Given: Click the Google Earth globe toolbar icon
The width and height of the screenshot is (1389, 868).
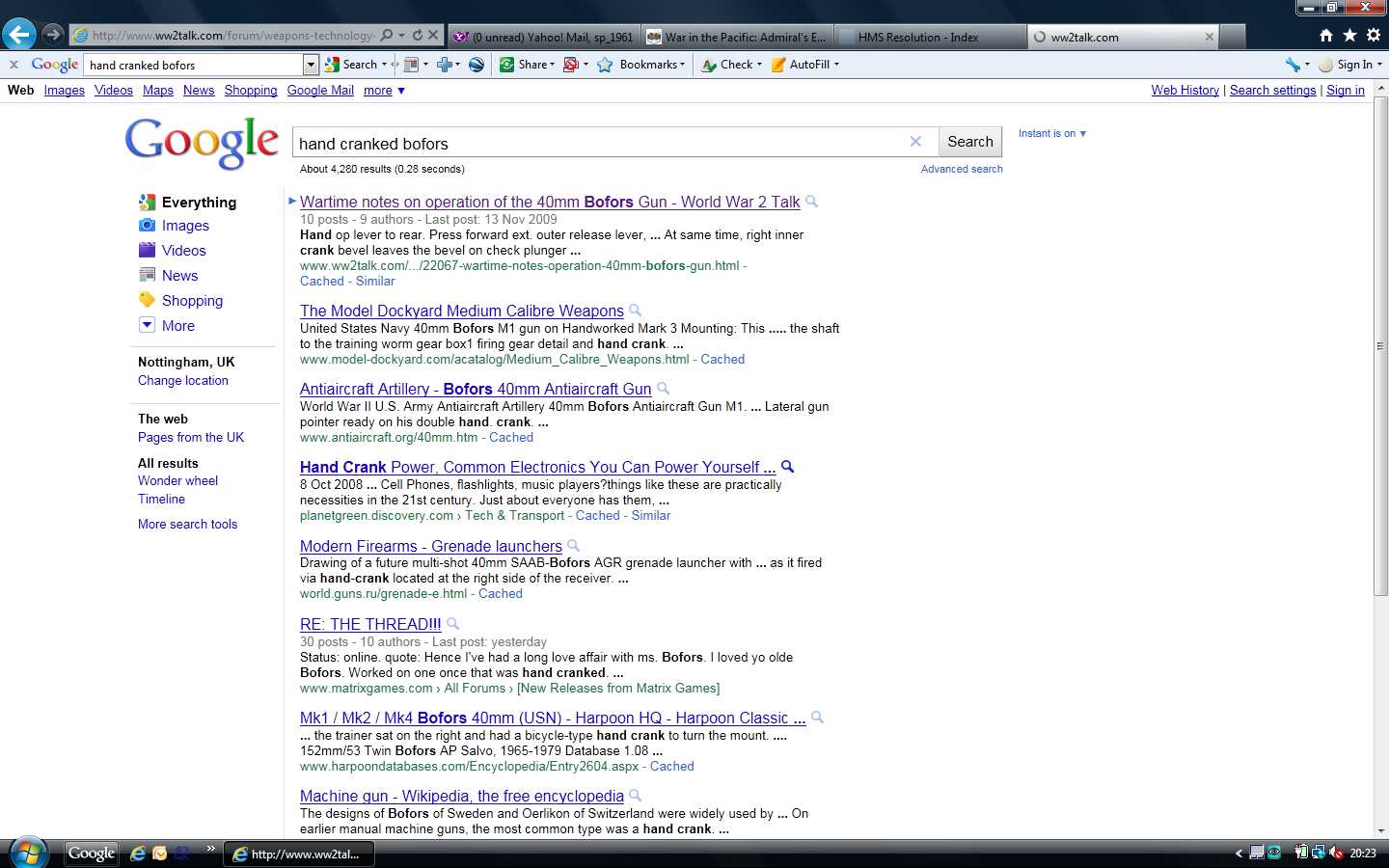Looking at the screenshot, I should tap(477, 65).
